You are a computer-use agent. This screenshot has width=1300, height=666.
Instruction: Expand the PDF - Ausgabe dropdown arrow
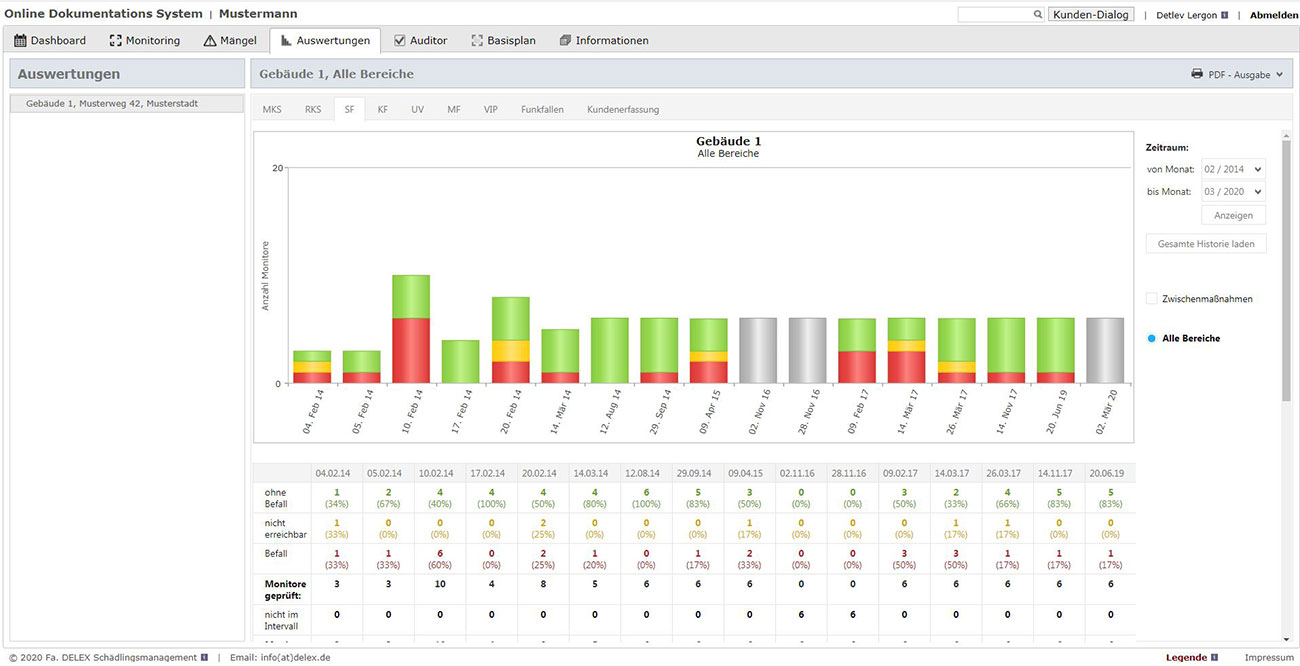pyautogui.click(x=1279, y=75)
